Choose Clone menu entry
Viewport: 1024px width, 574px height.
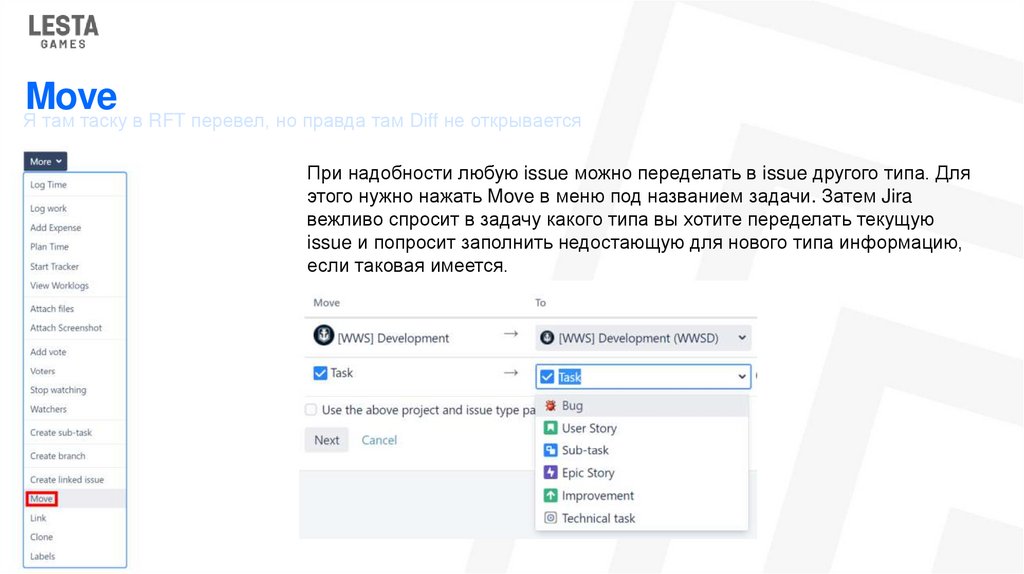coord(74,537)
